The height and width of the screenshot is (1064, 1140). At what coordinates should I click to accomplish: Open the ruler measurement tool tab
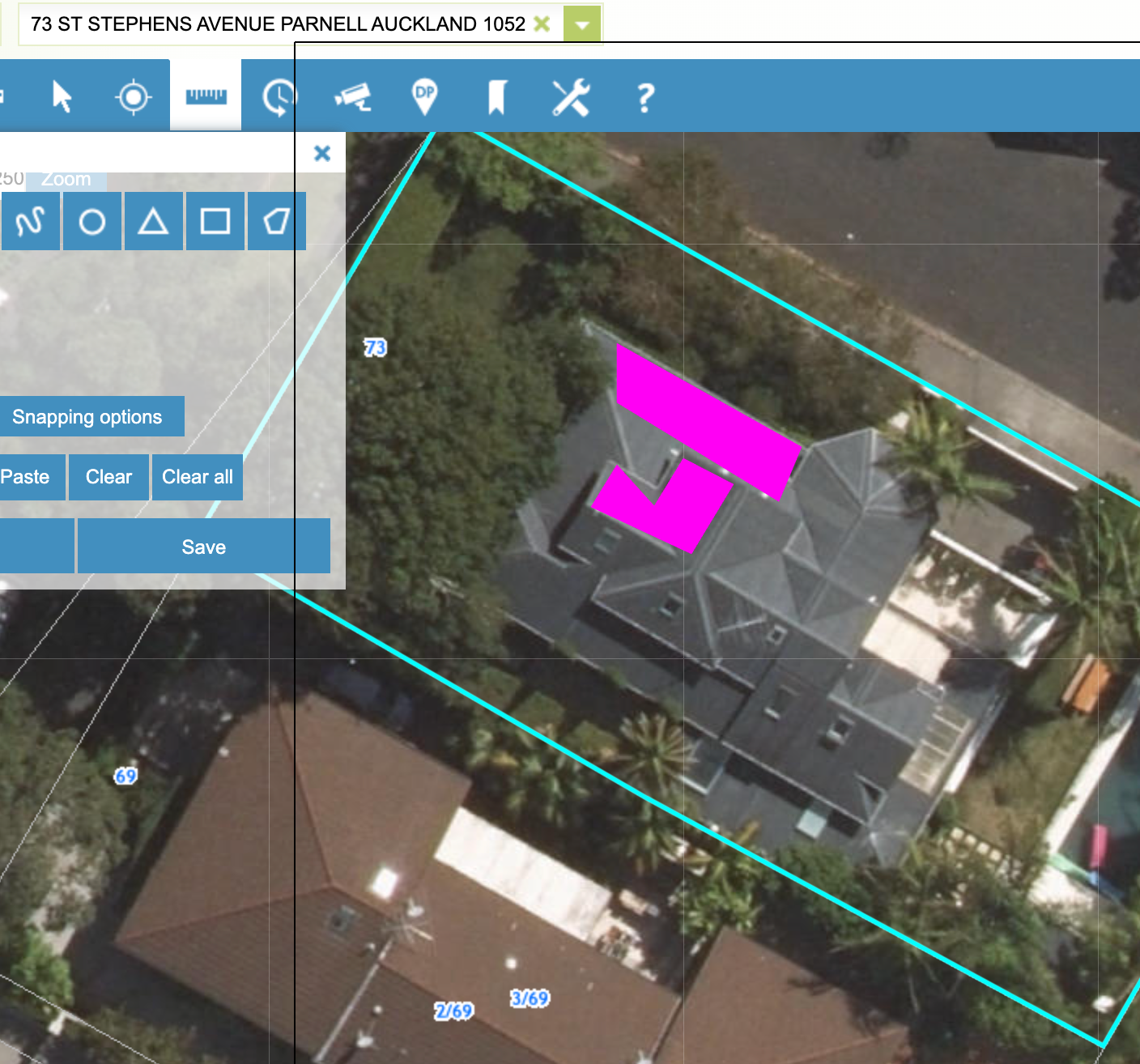coord(206,96)
